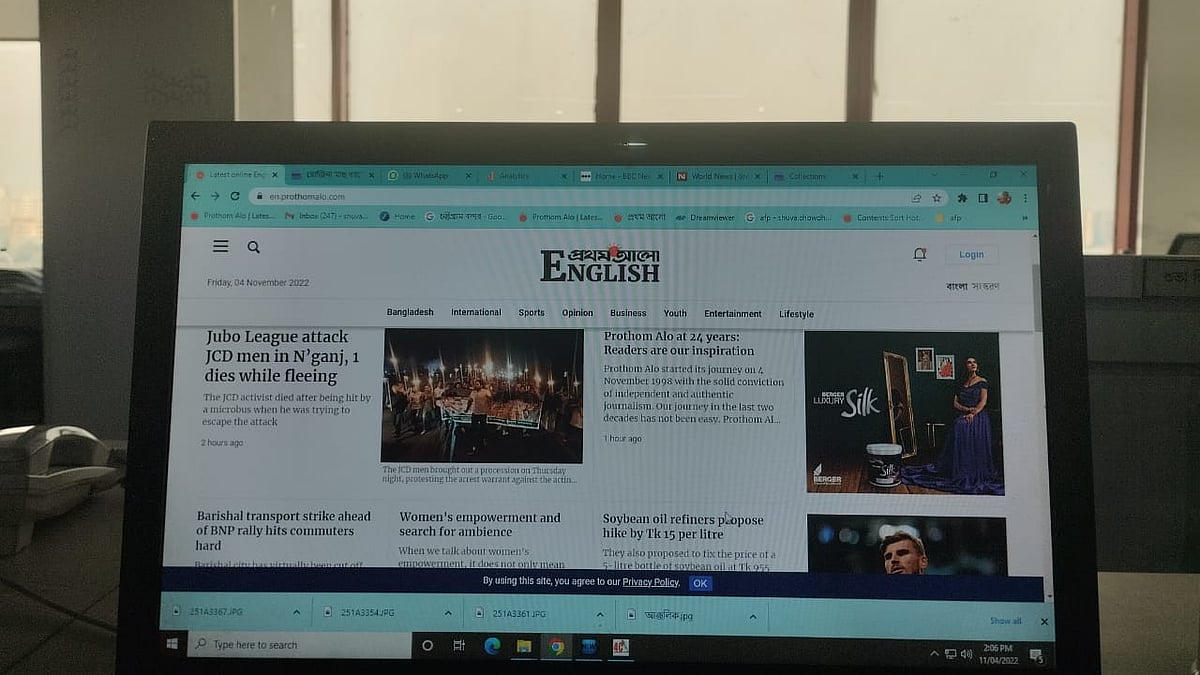Expand options for 251A3354.JPG download
This screenshot has height=675, width=1200.
pyautogui.click(x=448, y=613)
